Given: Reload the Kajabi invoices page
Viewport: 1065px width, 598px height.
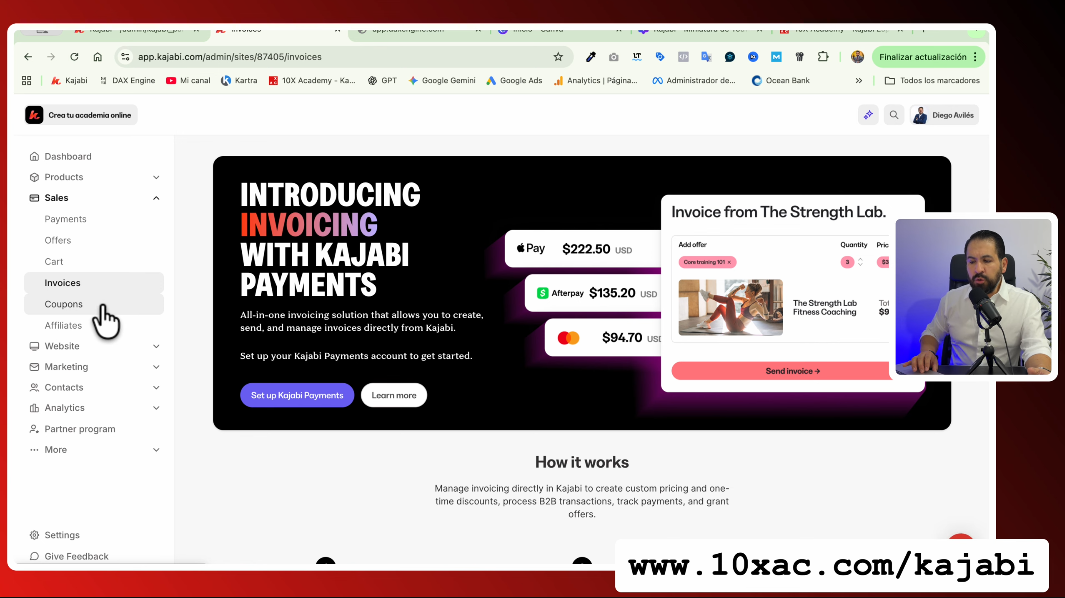Looking at the screenshot, I should pos(74,57).
